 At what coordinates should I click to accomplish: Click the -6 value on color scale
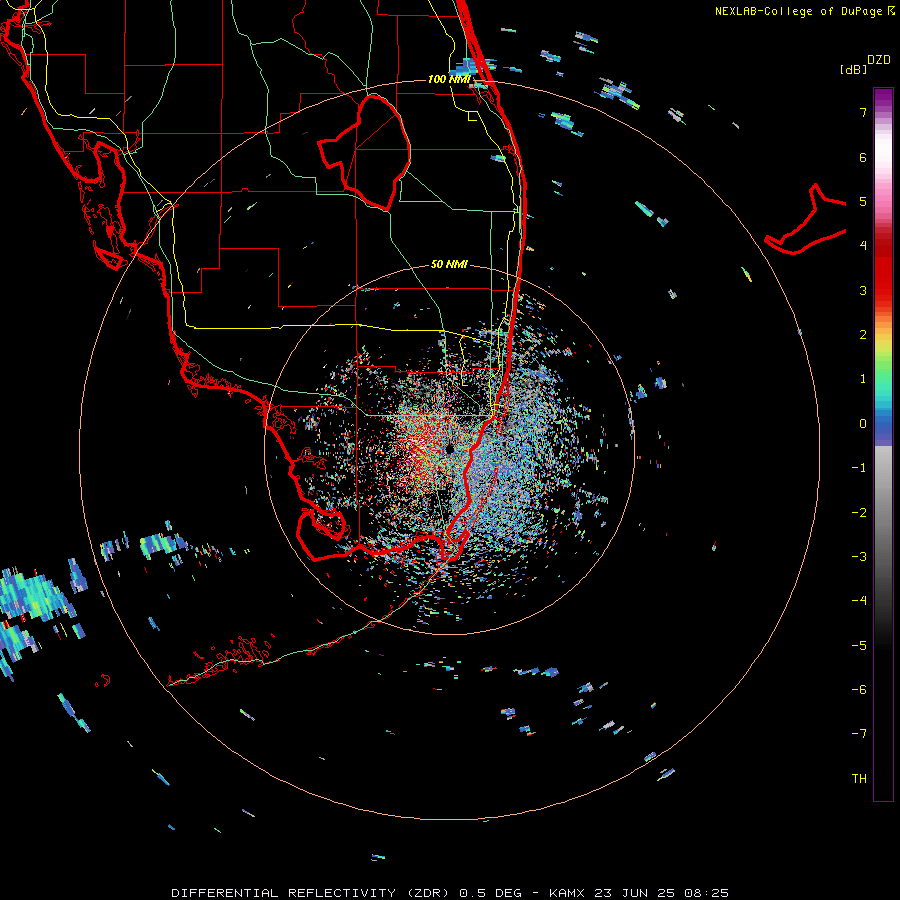click(x=859, y=689)
